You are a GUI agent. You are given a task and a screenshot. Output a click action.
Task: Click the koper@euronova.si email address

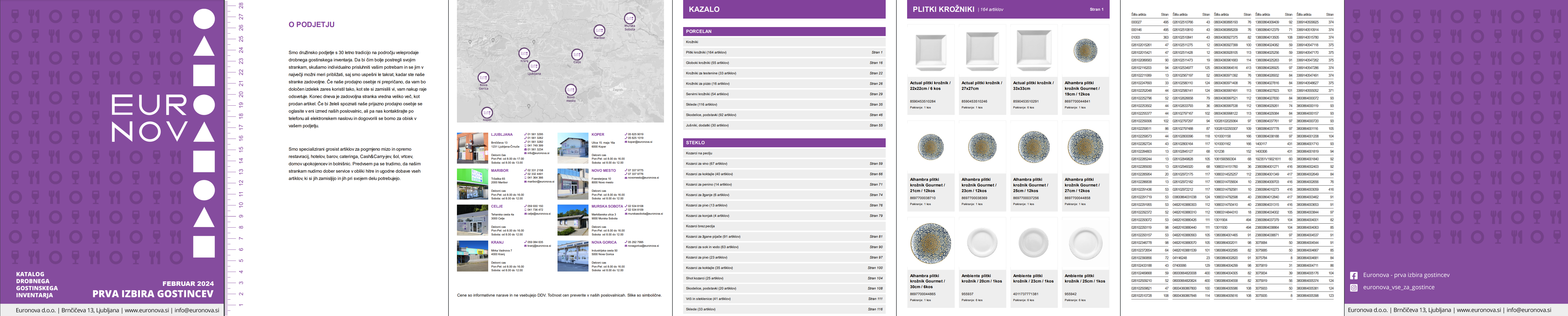[640, 142]
